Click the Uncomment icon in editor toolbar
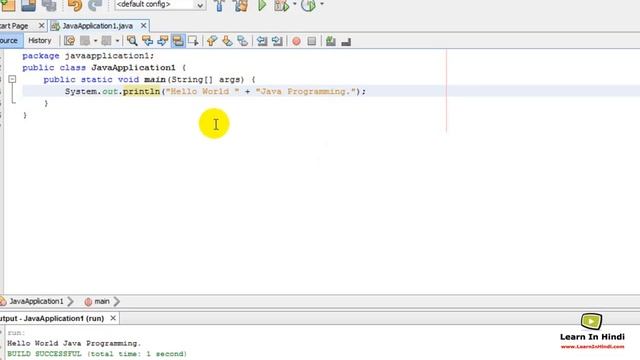 click(x=346, y=41)
